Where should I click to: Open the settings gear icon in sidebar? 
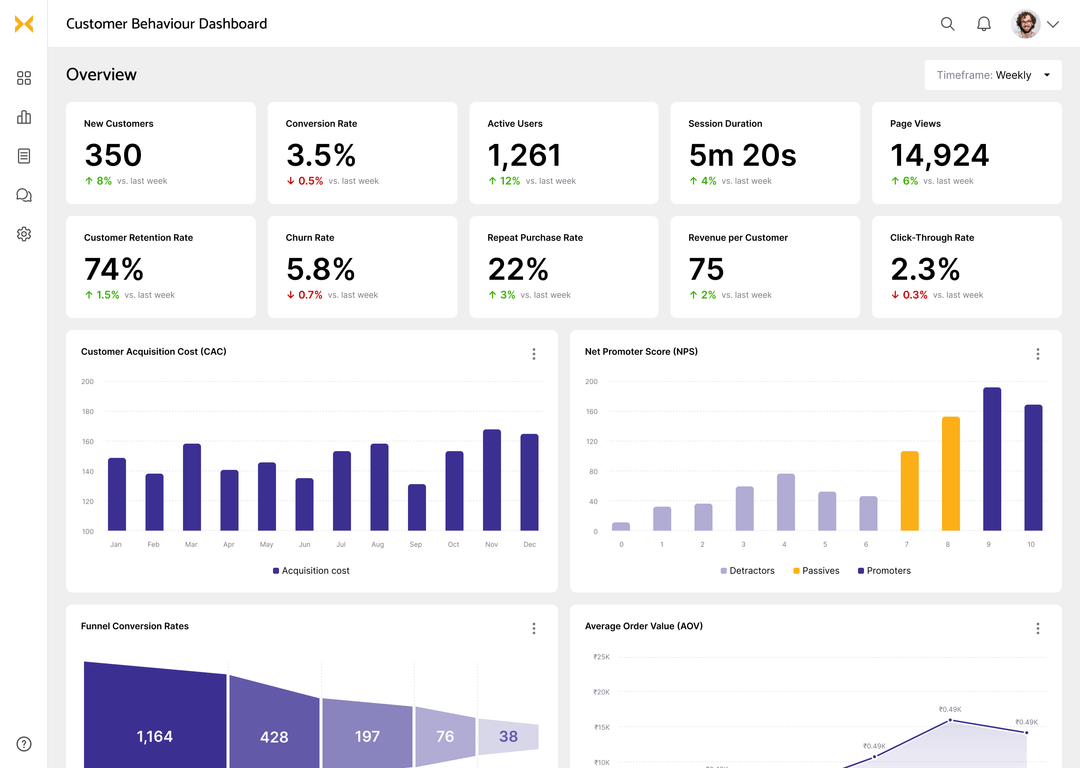pos(24,234)
